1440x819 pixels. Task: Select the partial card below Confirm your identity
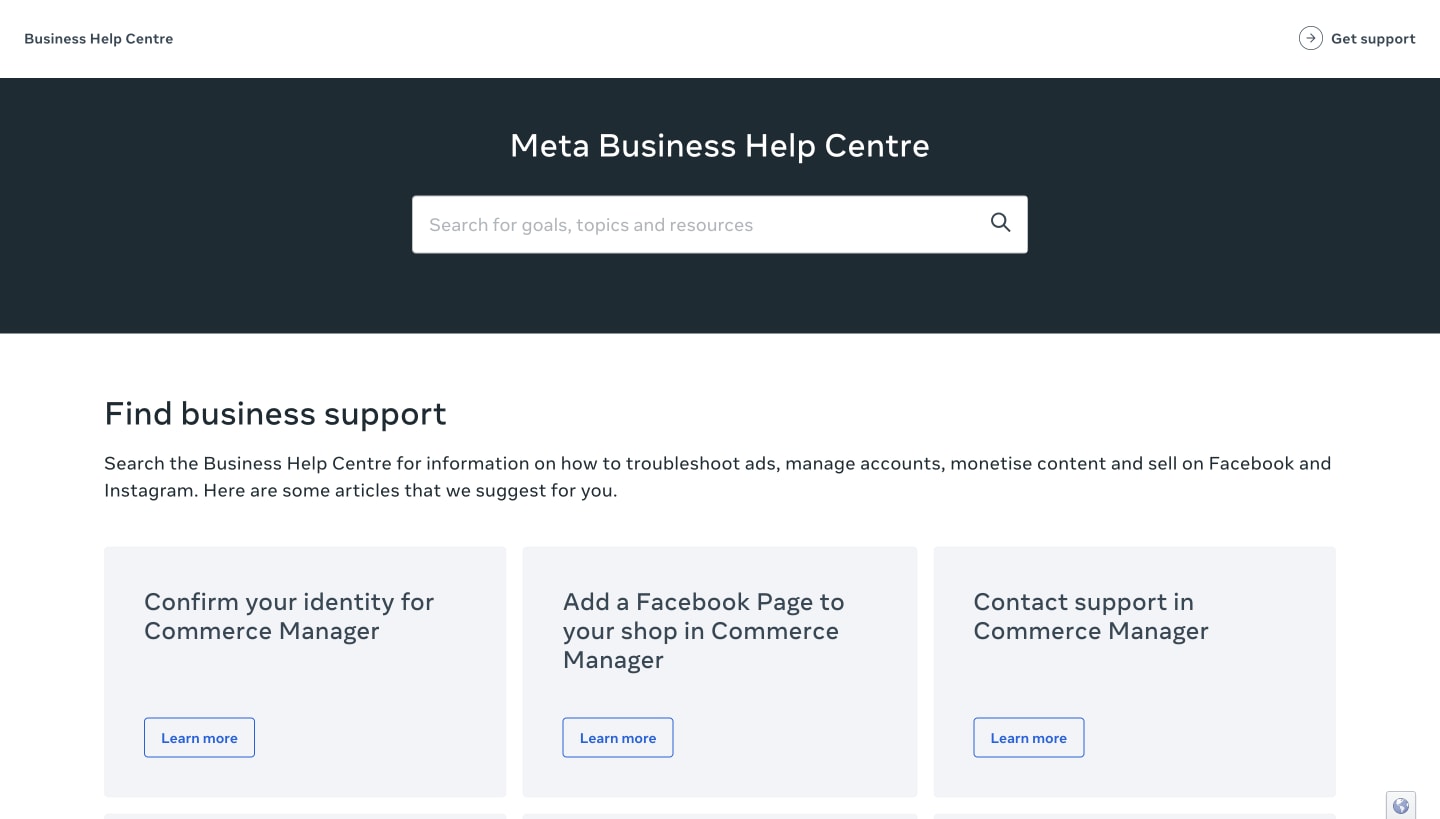[305, 817]
